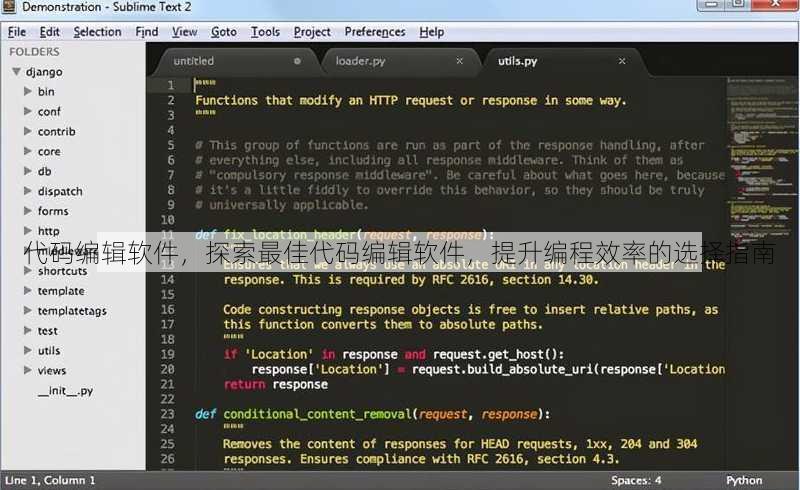Select the django folder label

[44, 72]
